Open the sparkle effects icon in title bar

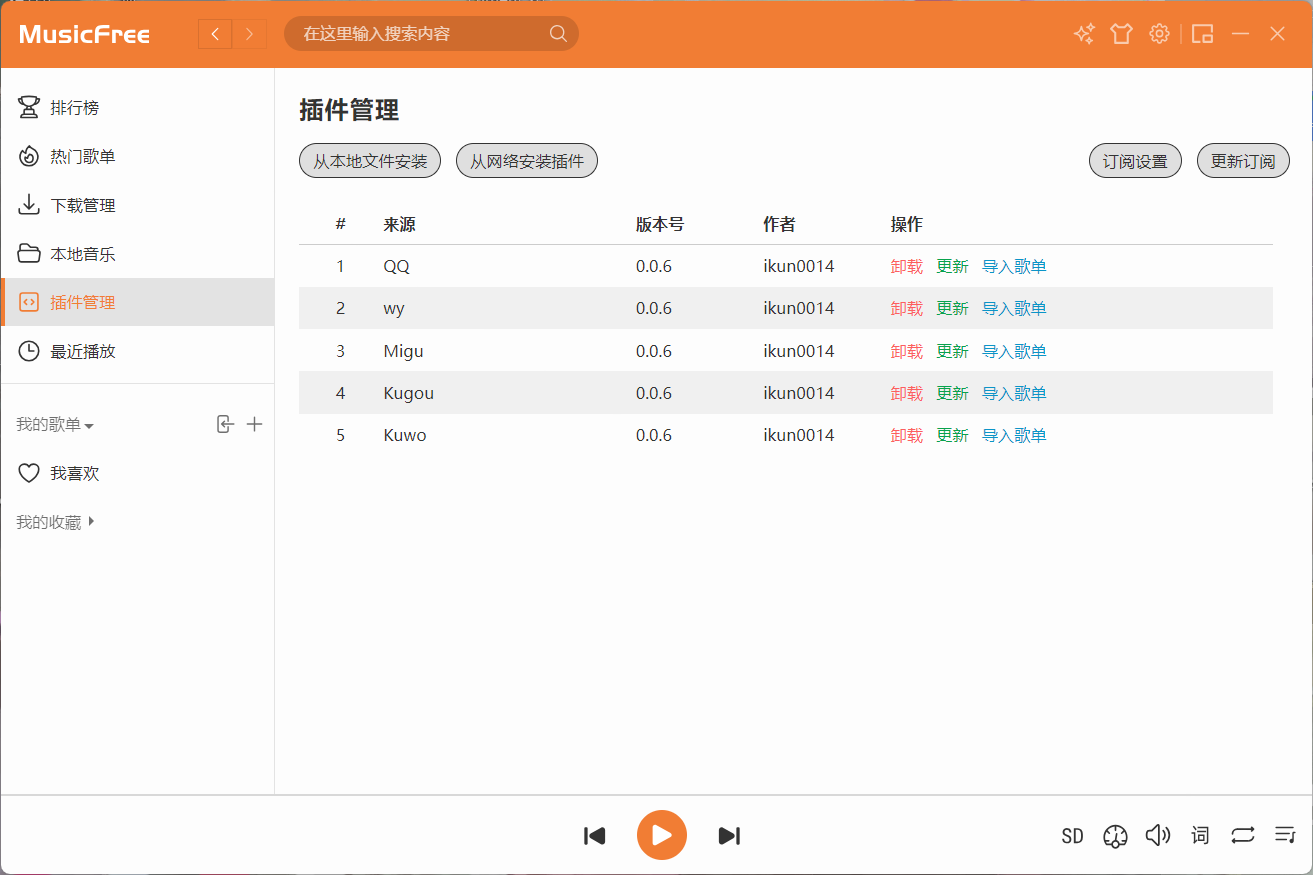pyautogui.click(x=1084, y=34)
